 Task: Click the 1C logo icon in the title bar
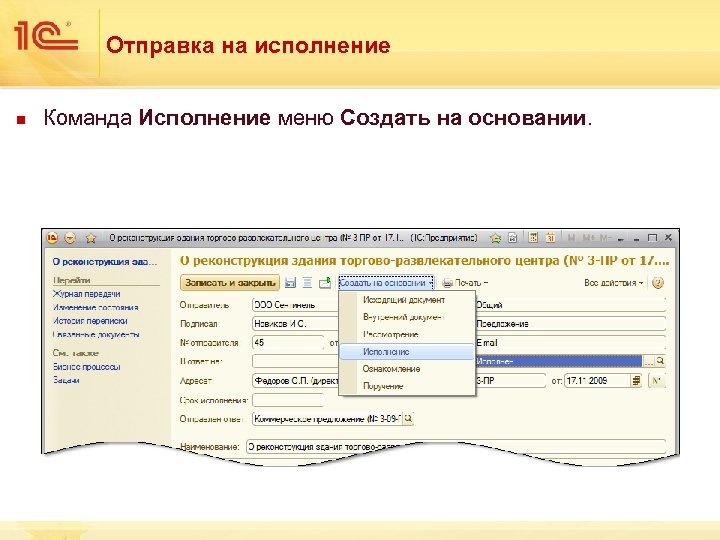(52, 238)
